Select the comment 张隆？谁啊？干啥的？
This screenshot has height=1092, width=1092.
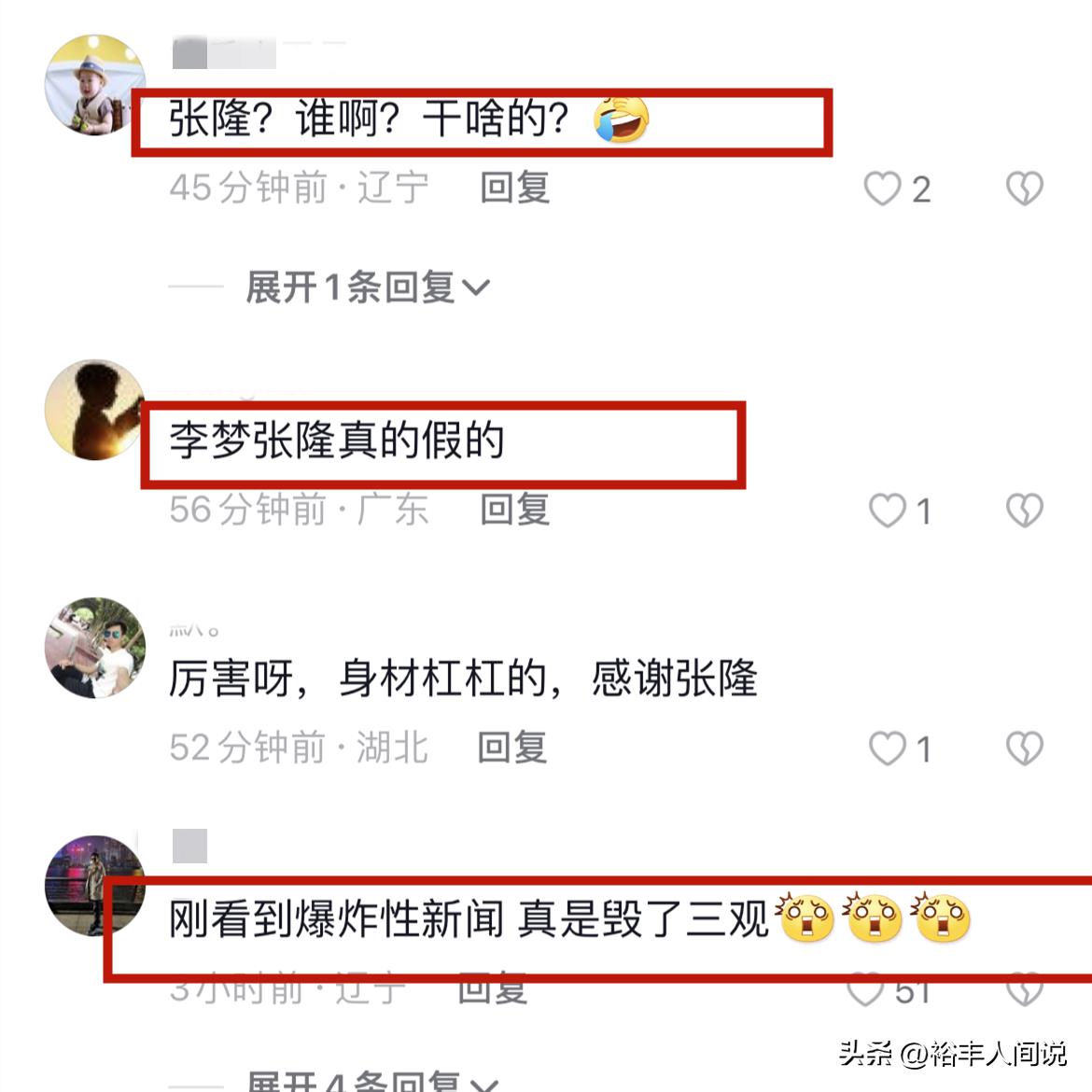(409, 119)
